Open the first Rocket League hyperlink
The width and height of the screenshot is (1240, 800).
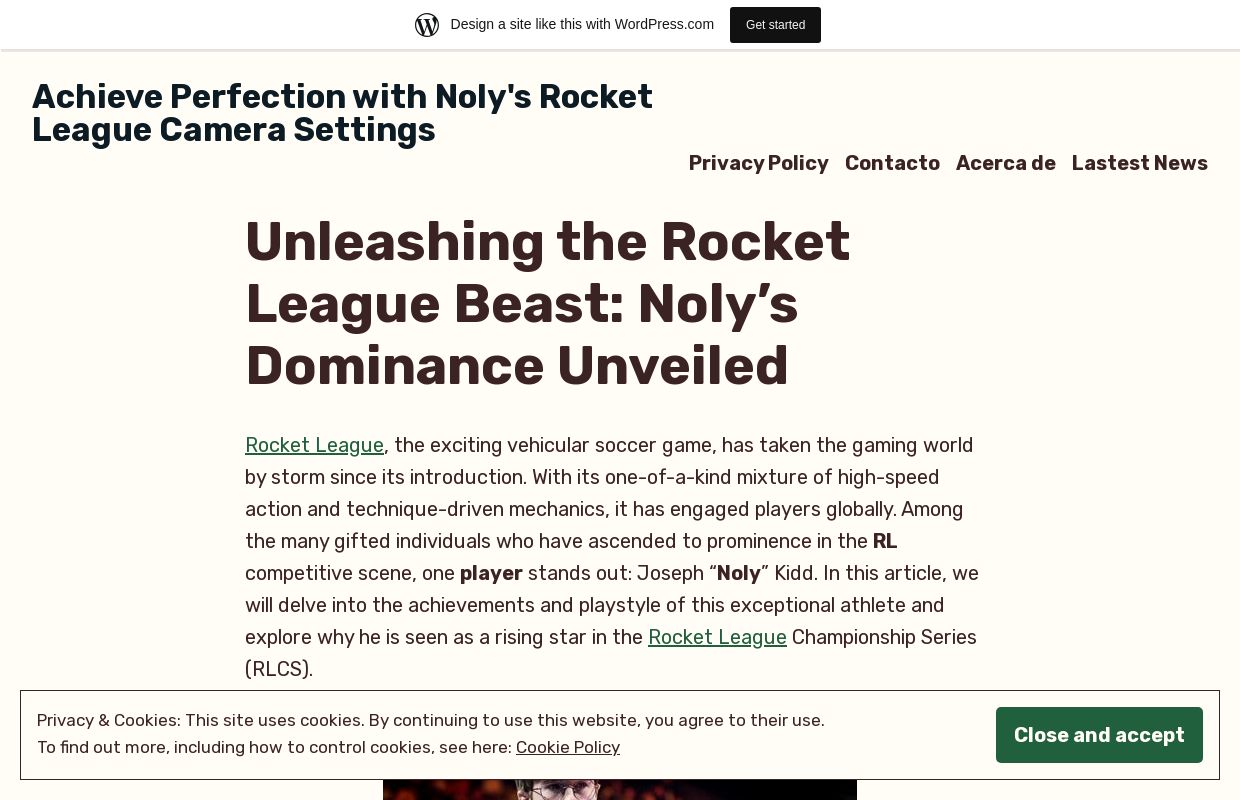(314, 445)
